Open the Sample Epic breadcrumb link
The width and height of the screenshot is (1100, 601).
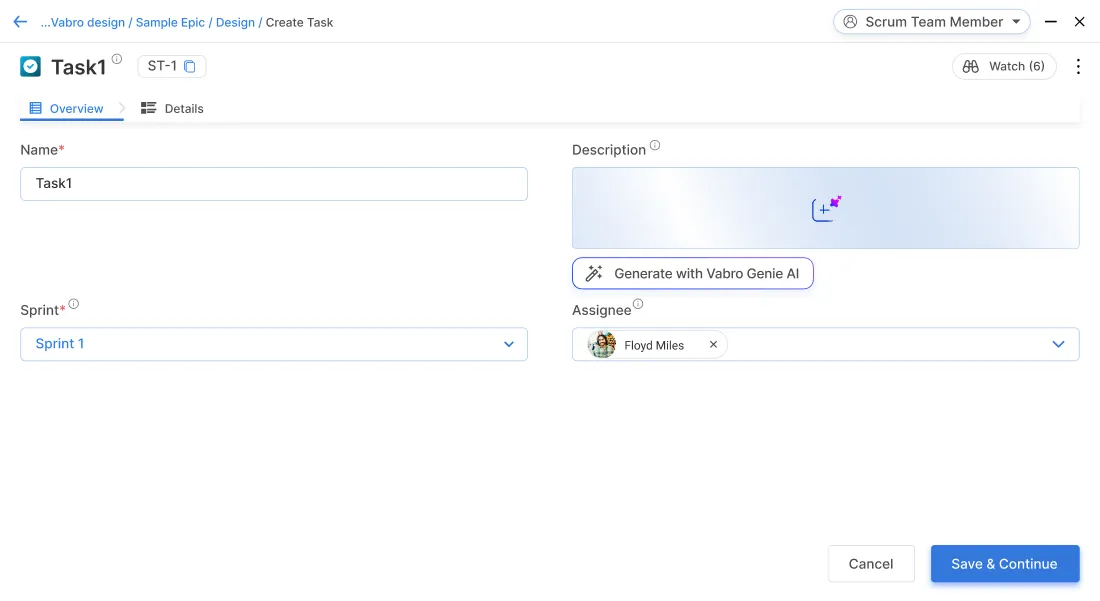171,22
